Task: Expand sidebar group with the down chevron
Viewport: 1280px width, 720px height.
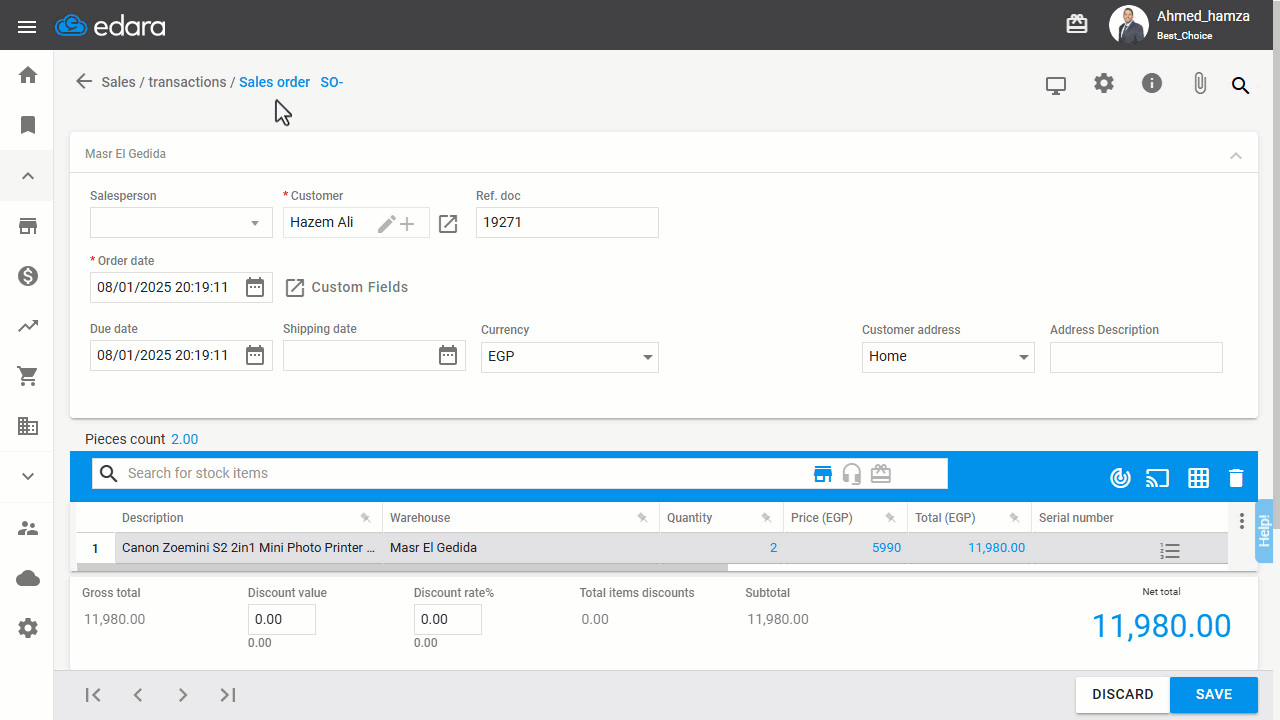Action: click(x=28, y=476)
